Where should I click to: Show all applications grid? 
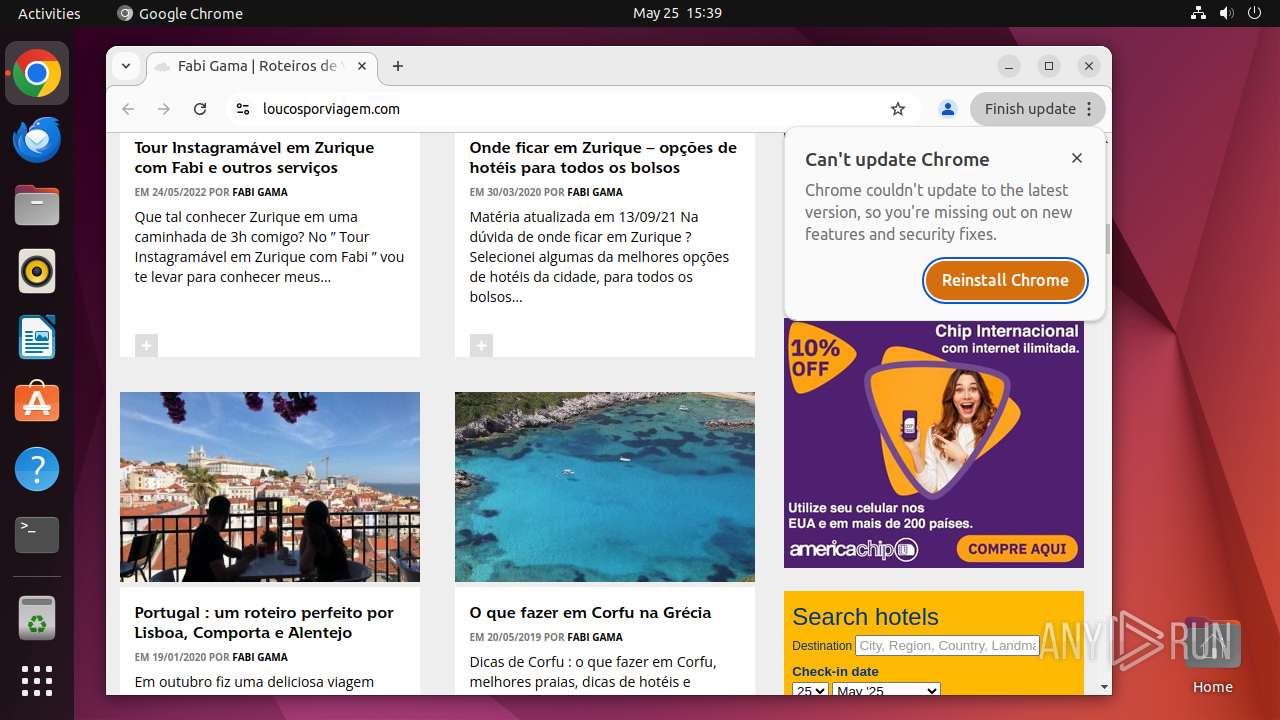coord(37,681)
